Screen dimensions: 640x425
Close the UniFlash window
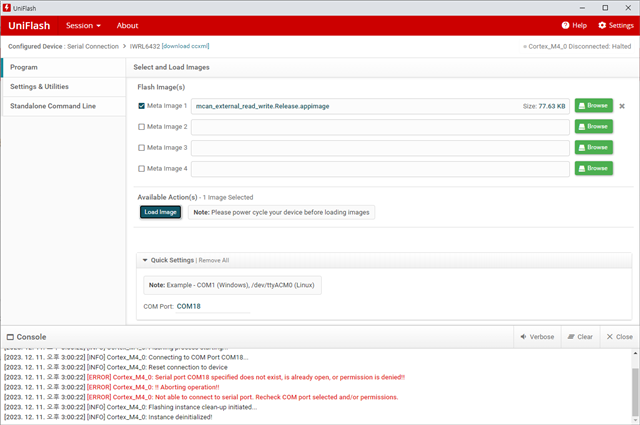click(x=628, y=8)
